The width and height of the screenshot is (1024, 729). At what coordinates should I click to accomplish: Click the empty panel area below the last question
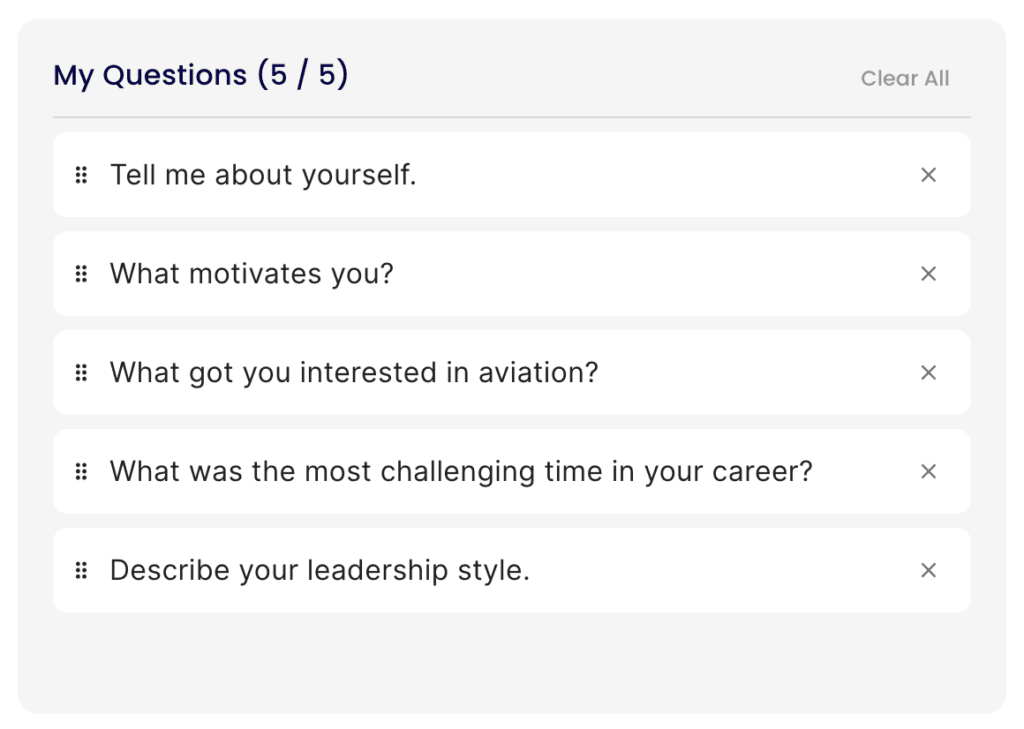pos(511,661)
